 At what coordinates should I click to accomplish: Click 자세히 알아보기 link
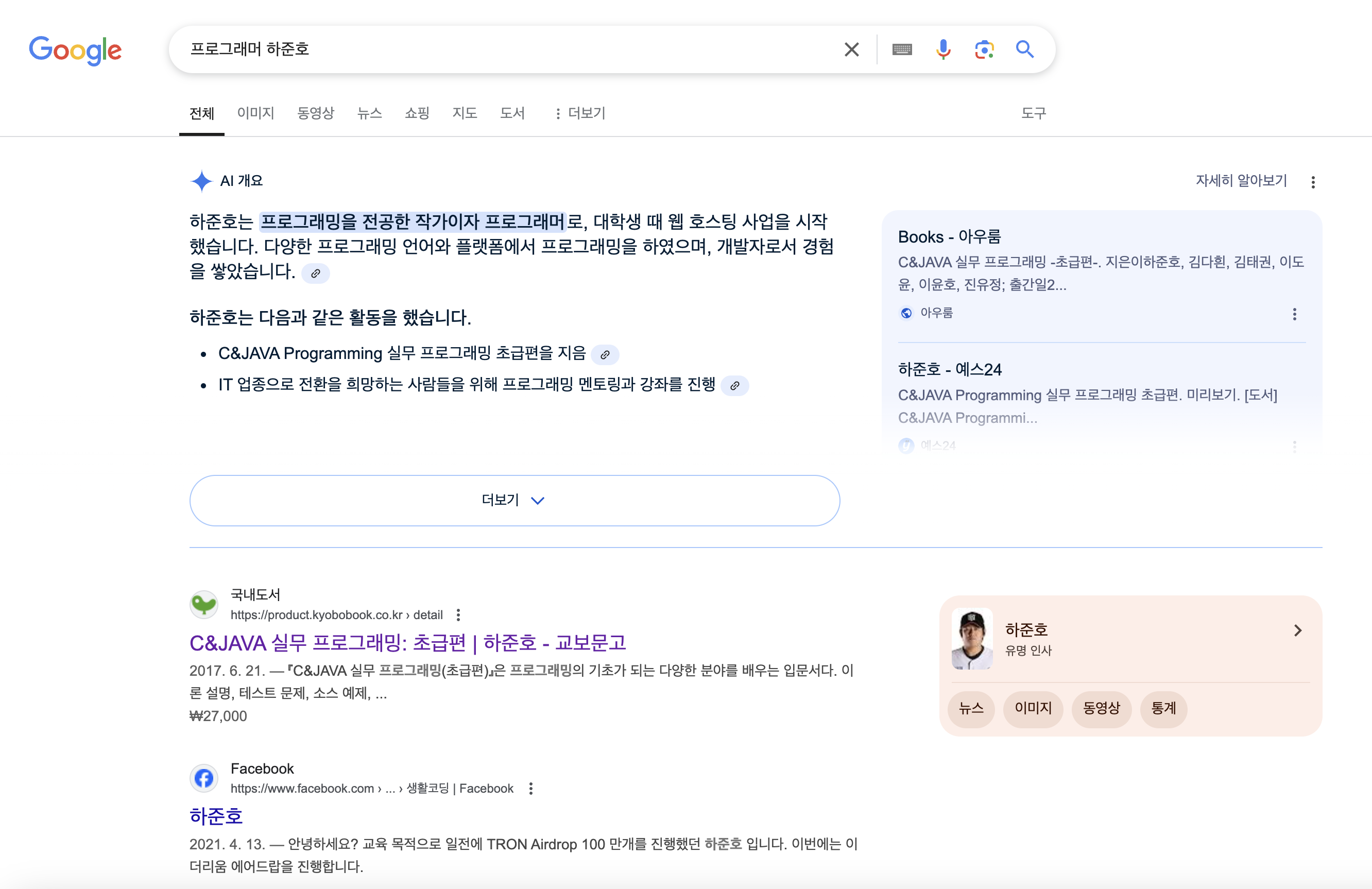pyautogui.click(x=1241, y=180)
